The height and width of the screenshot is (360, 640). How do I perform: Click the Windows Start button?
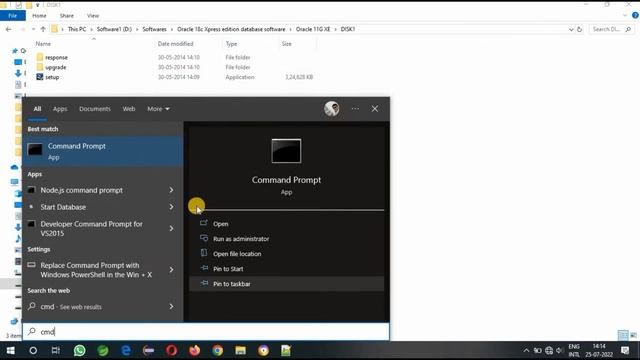[11, 350]
